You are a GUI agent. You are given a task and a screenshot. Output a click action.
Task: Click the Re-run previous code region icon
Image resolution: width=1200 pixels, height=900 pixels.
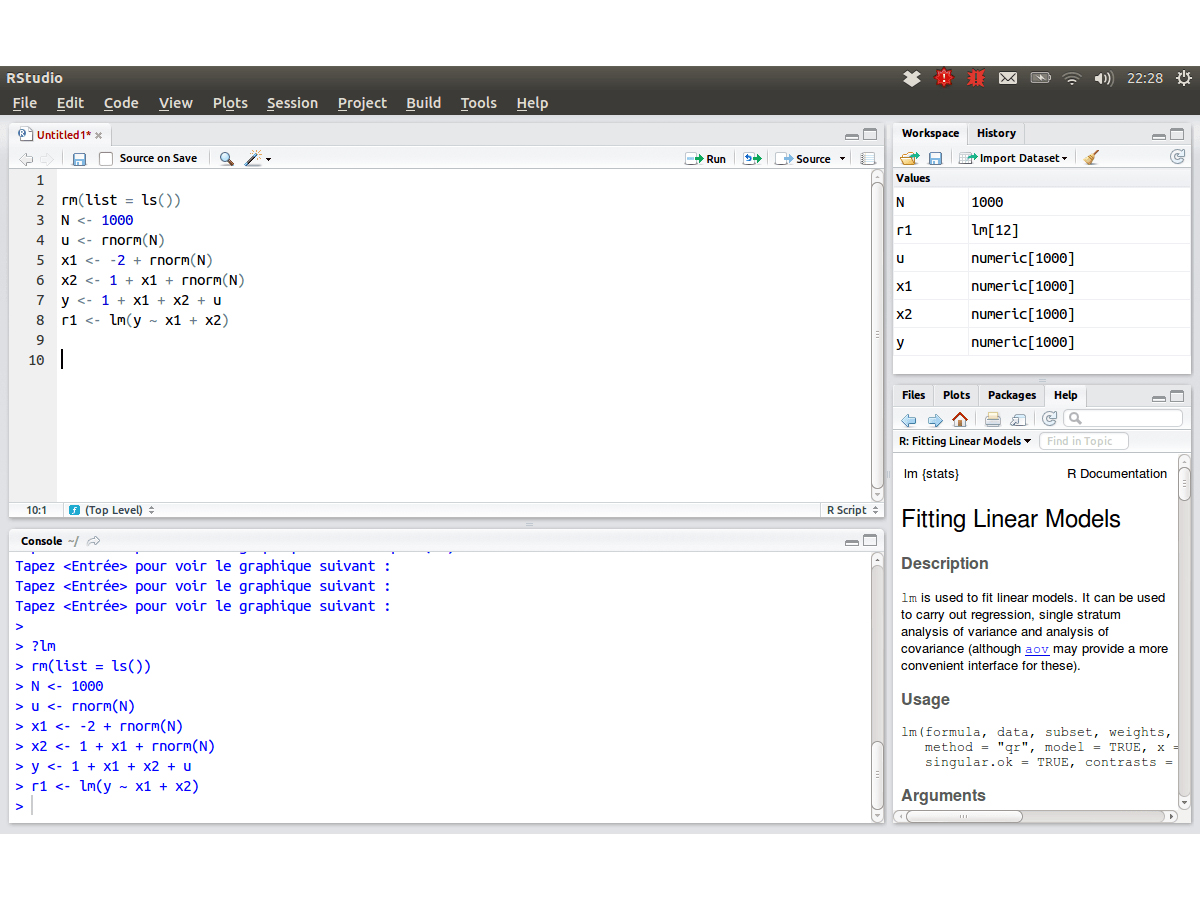click(752, 159)
